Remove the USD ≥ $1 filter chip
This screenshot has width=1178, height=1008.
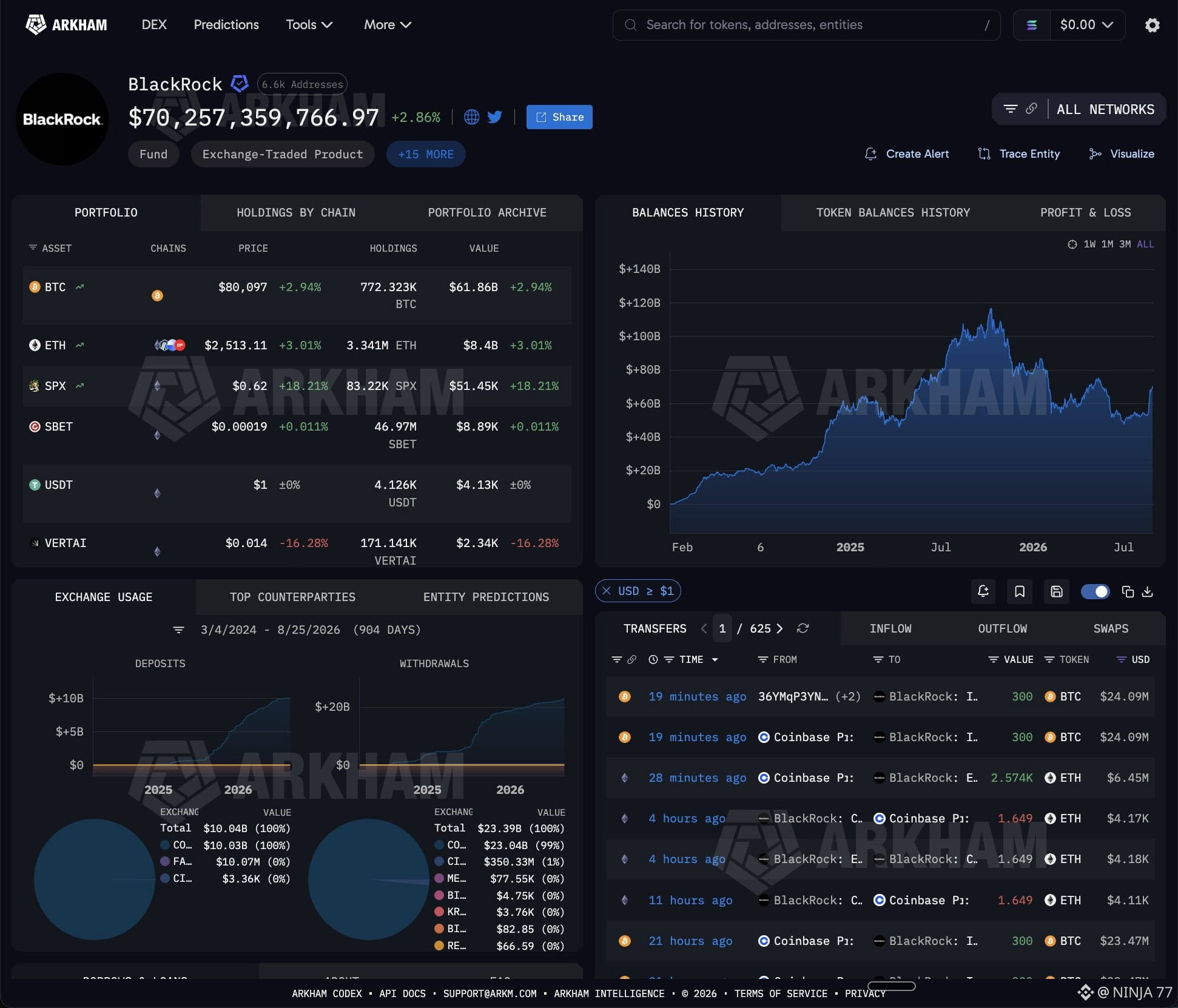(606, 591)
